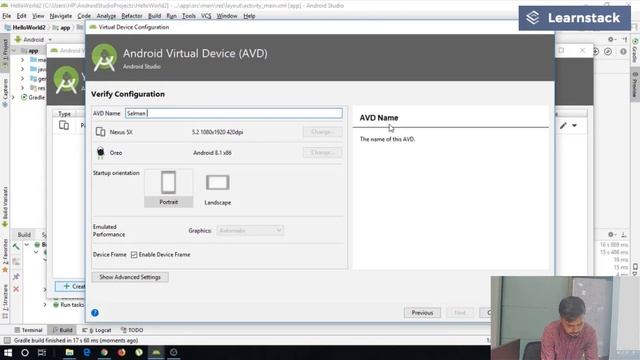Screen dimensions: 640x360
Task: Click the Create Virtual Device button
Action: pos(70,286)
